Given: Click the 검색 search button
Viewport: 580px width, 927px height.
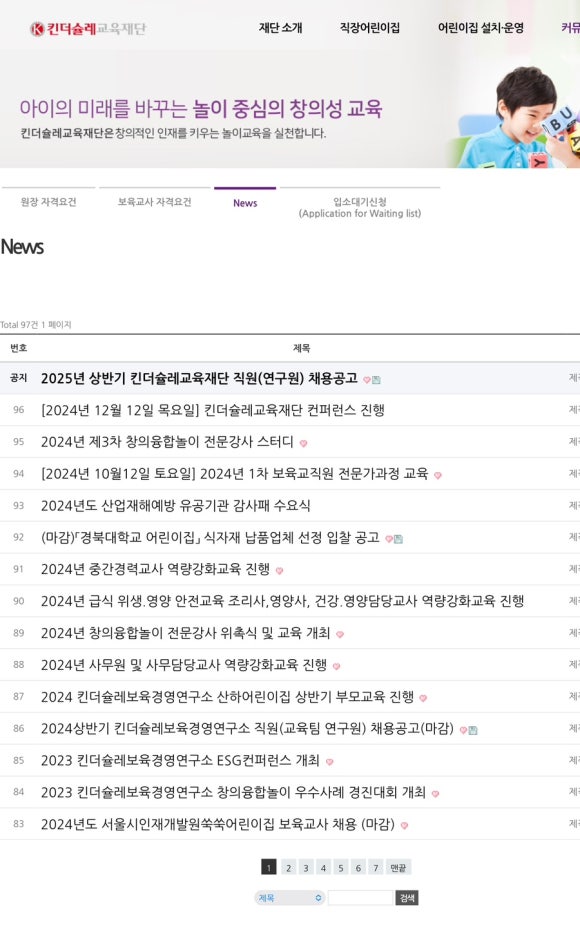Looking at the screenshot, I should [407, 898].
